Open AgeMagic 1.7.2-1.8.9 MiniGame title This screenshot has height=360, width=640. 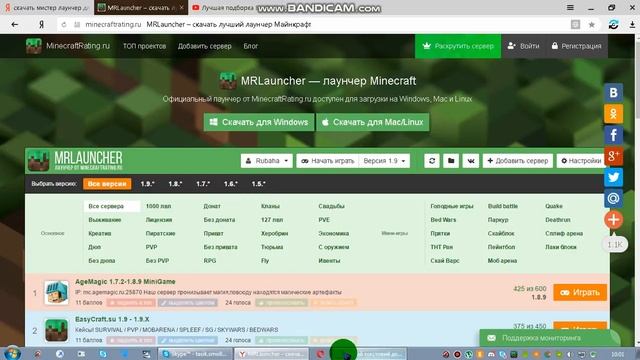[x=125, y=282]
